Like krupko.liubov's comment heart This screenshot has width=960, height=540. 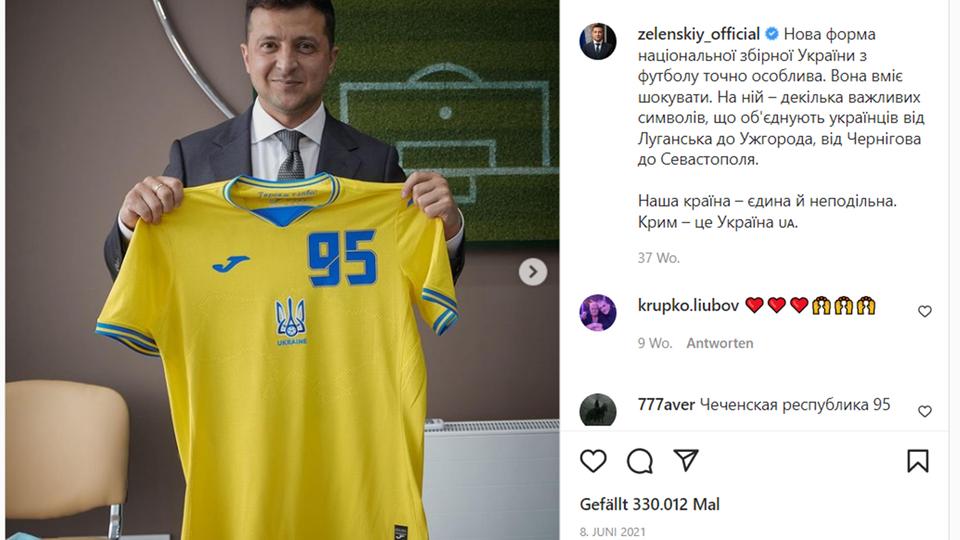[x=924, y=312]
